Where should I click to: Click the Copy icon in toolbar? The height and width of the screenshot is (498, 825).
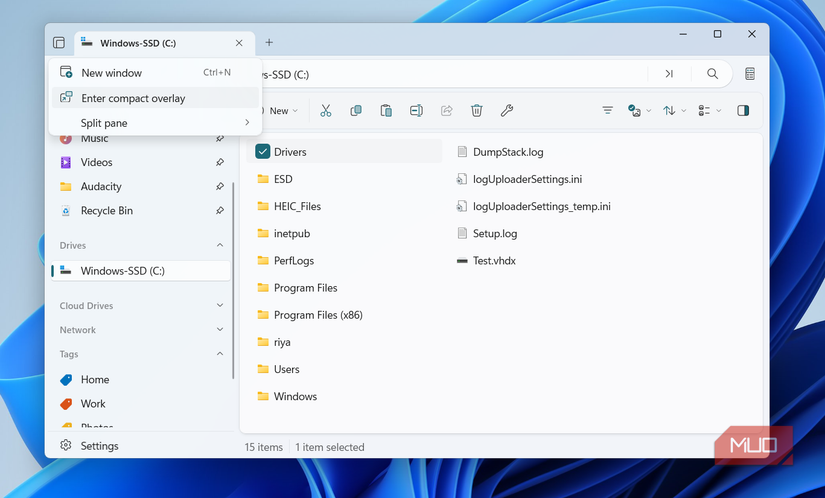[356, 111]
